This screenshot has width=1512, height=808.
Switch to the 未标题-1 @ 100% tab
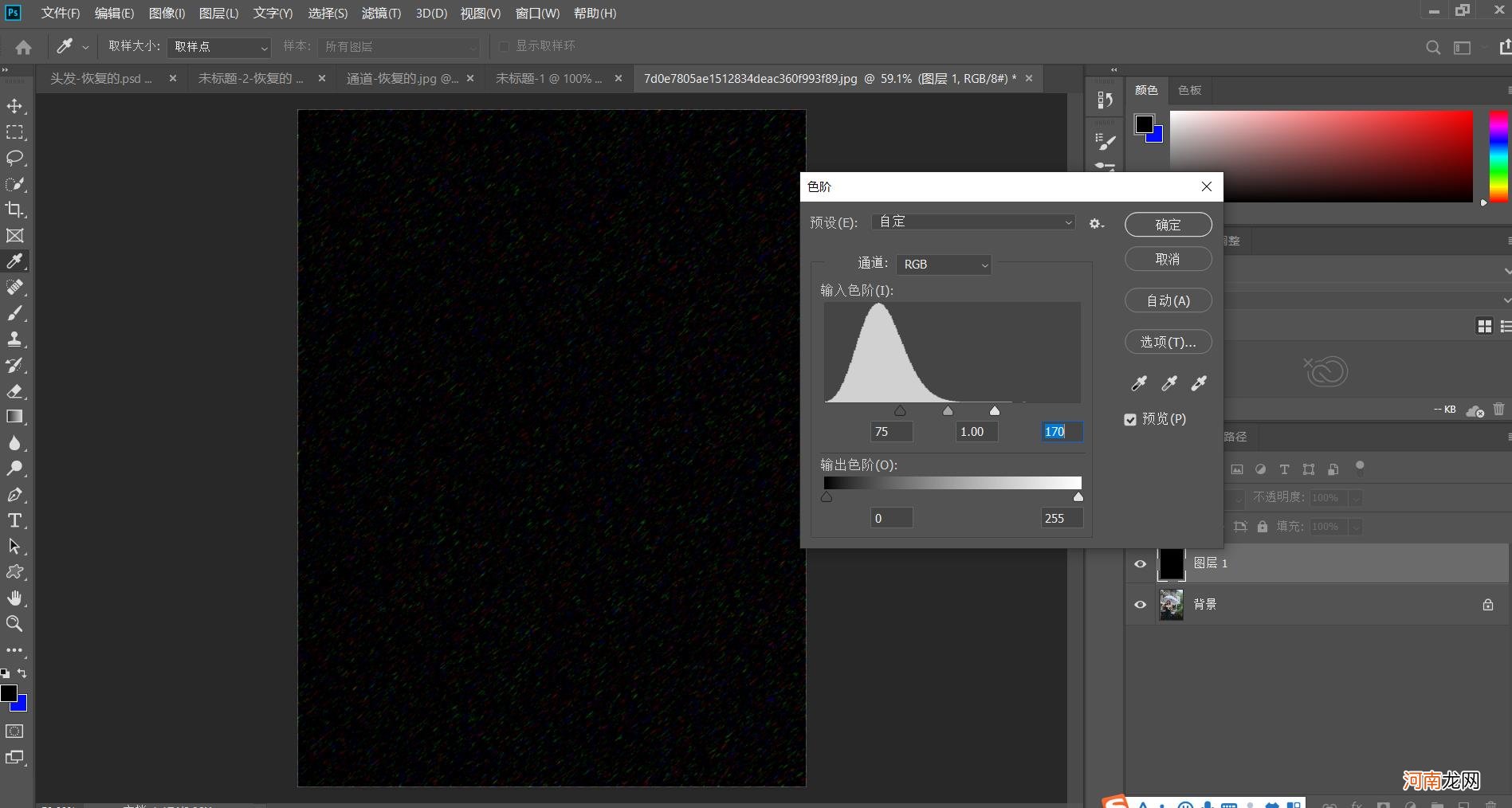pos(548,78)
